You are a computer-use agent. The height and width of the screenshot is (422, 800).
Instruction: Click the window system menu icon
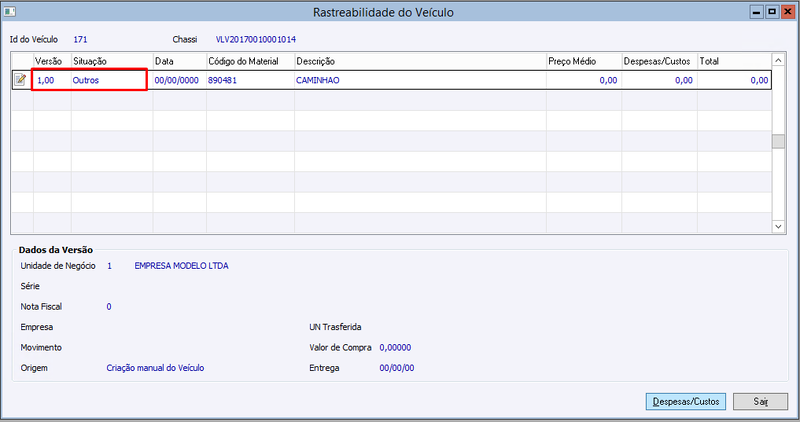point(9,11)
